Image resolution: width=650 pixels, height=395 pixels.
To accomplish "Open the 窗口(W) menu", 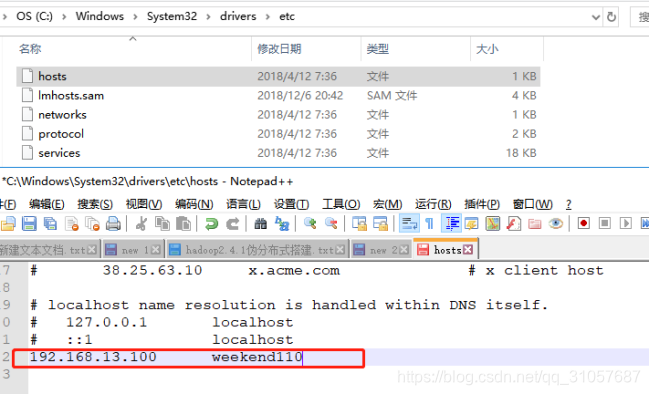I will [x=533, y=204].
